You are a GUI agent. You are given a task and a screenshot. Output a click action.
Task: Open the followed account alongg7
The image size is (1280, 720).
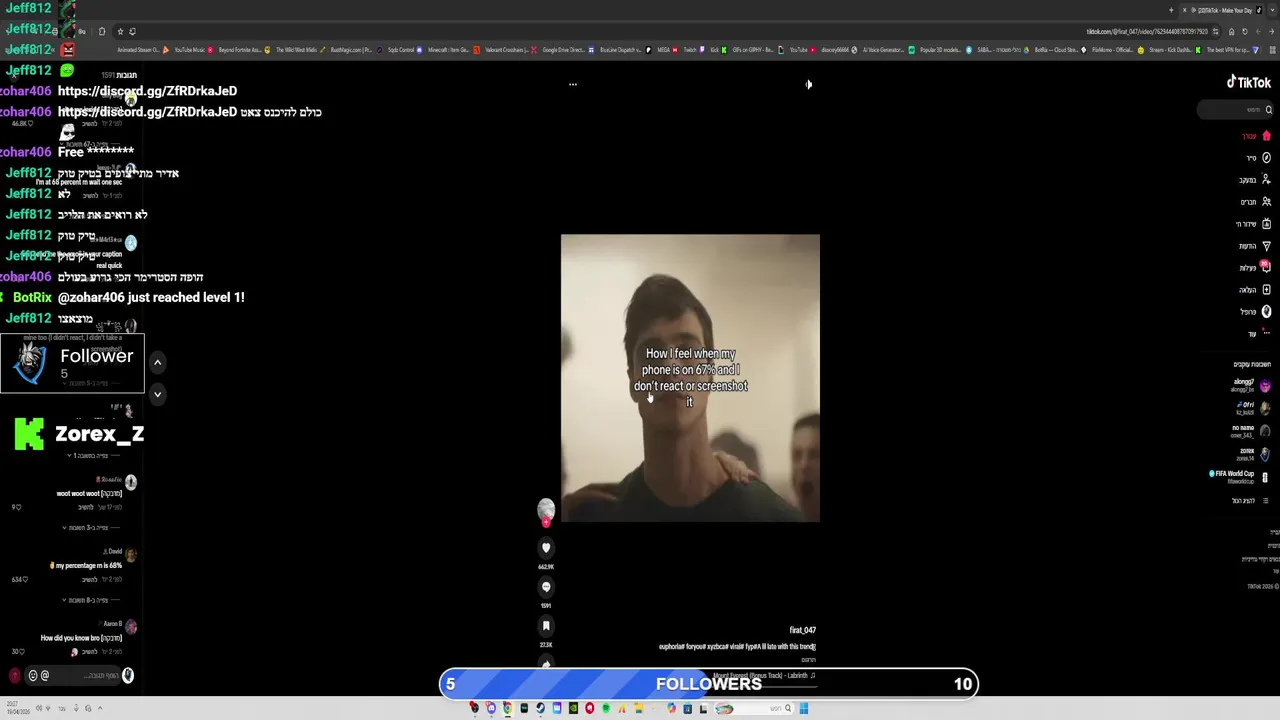coord(1251,385)
